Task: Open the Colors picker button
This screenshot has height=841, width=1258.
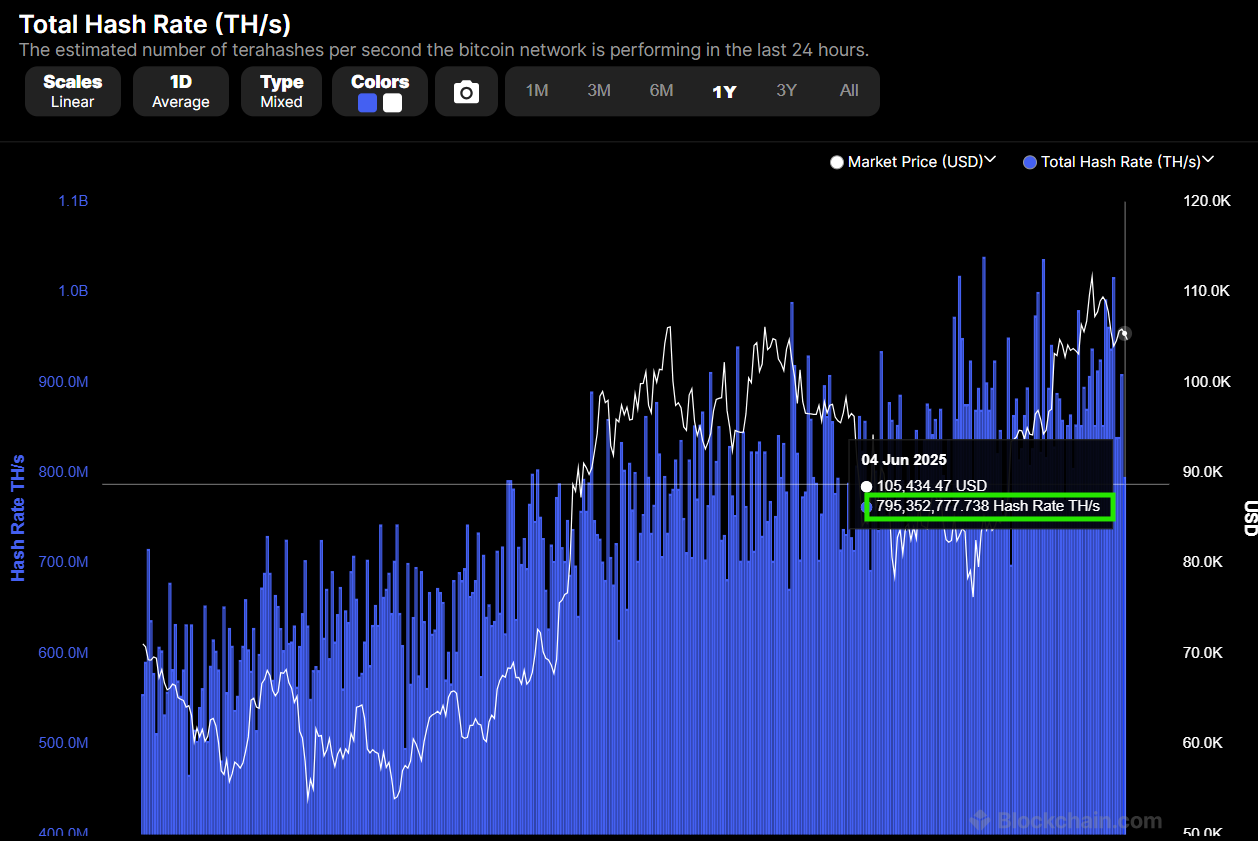Action: coord(380,92)
